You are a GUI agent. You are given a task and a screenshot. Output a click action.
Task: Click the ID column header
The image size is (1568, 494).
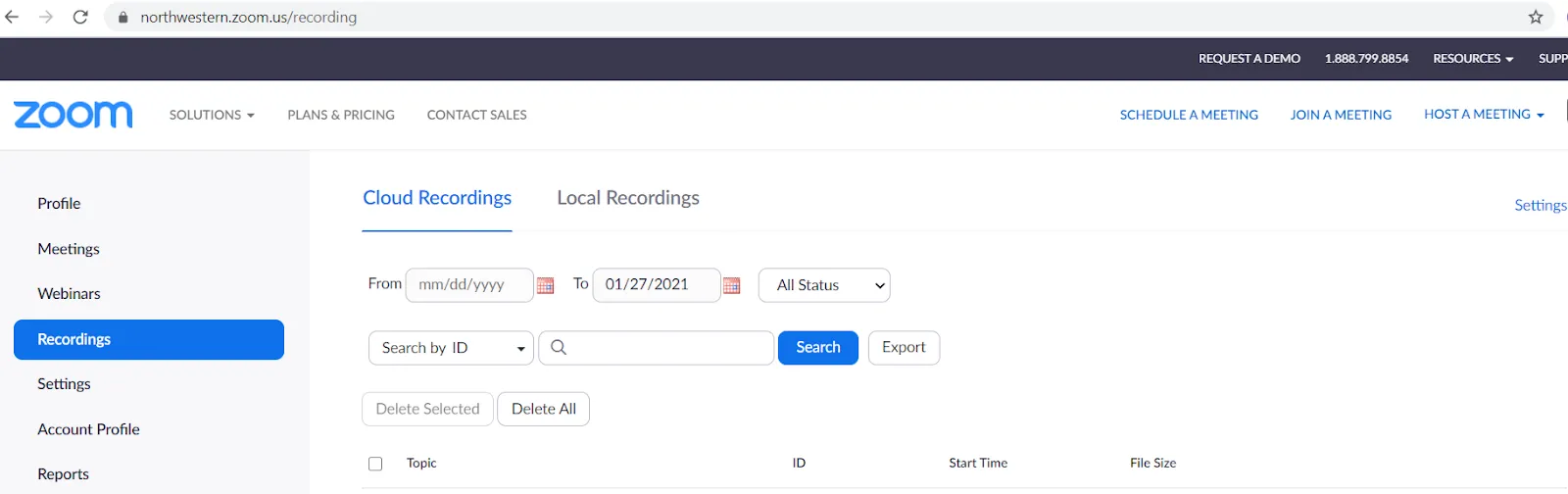(x=799, y=464)
